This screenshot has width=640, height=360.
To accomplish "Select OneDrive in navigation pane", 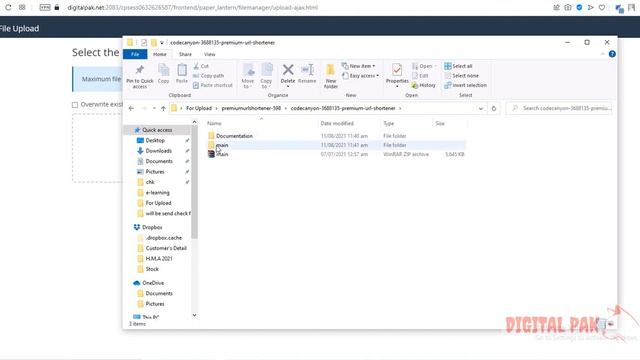I will 153,283.
